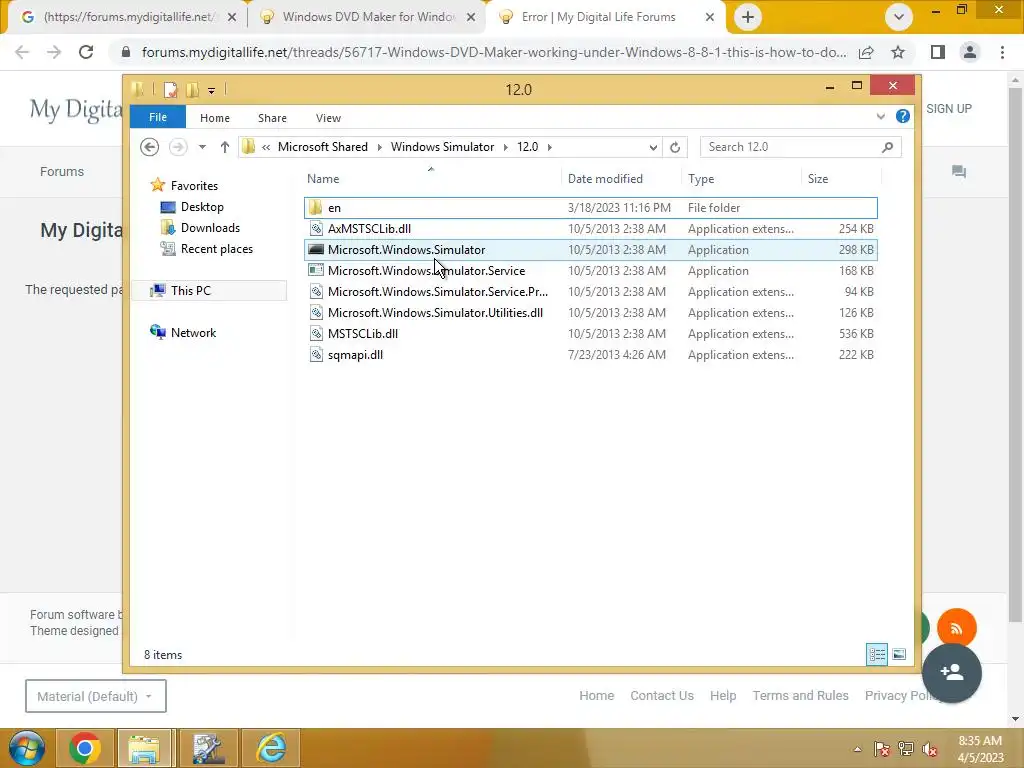Screen dimensions: 1024x768
Task: Open the Windows Start button
Action: [27, 748]
